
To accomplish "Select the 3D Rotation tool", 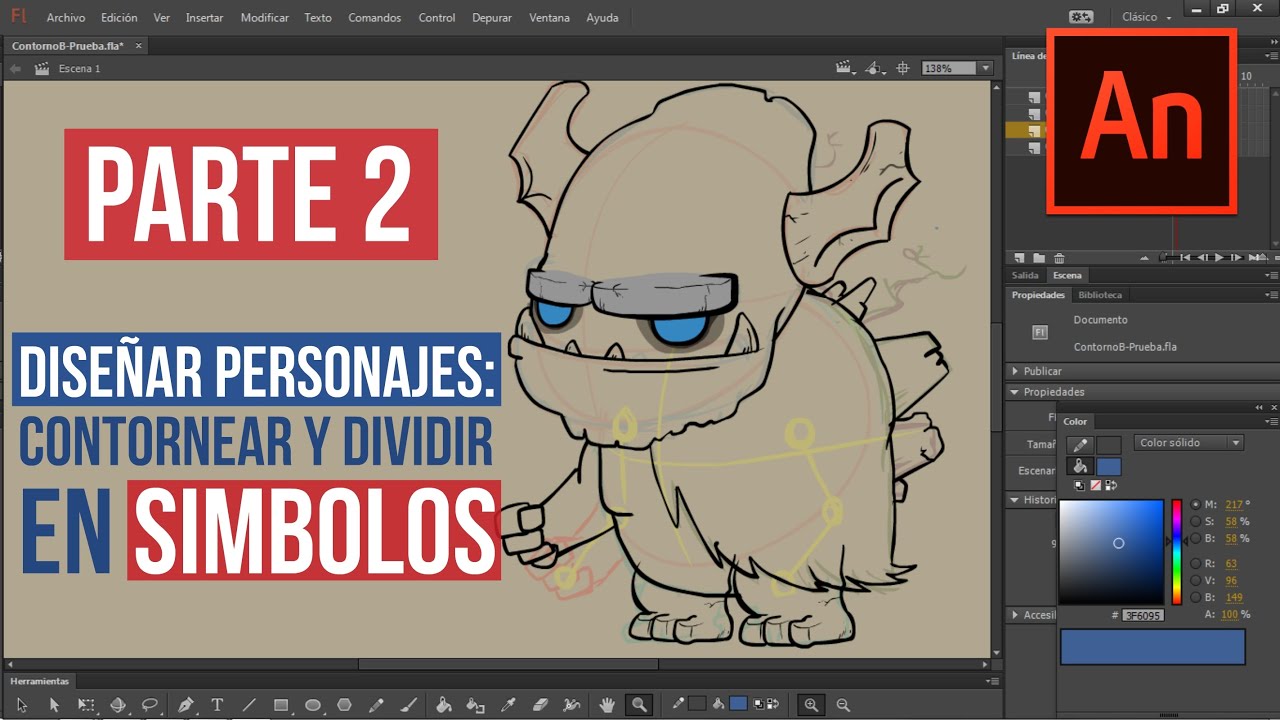I will [x=118, y=705].
